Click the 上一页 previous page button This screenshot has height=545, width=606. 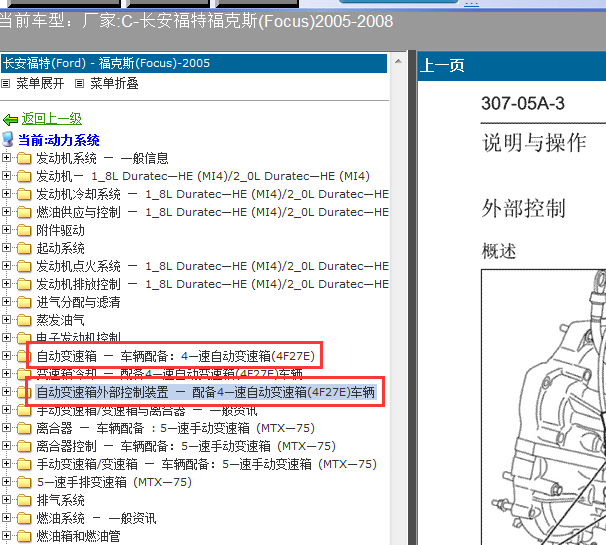[442, 65]
